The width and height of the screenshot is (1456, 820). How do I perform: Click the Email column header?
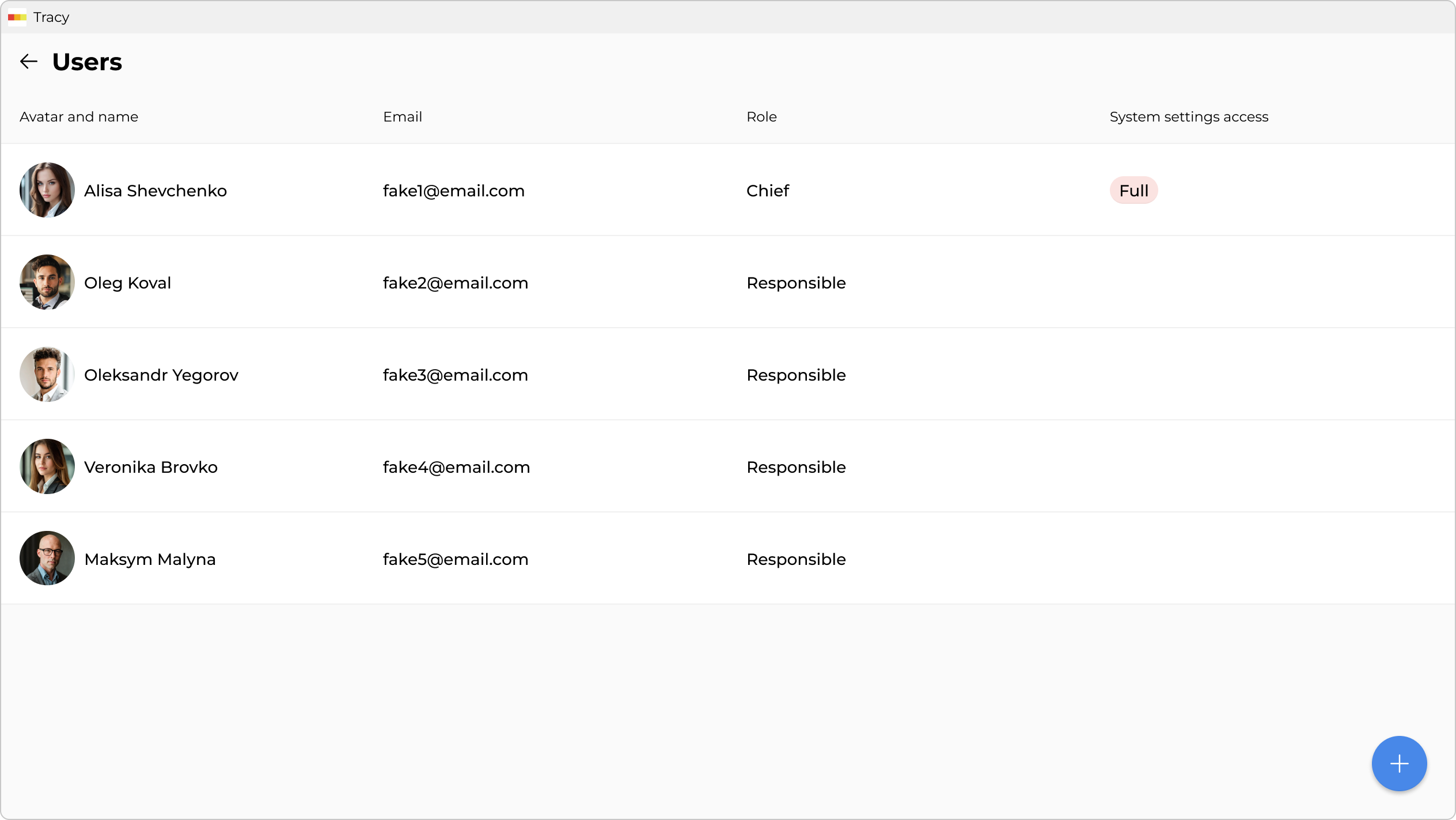[402, 117]
